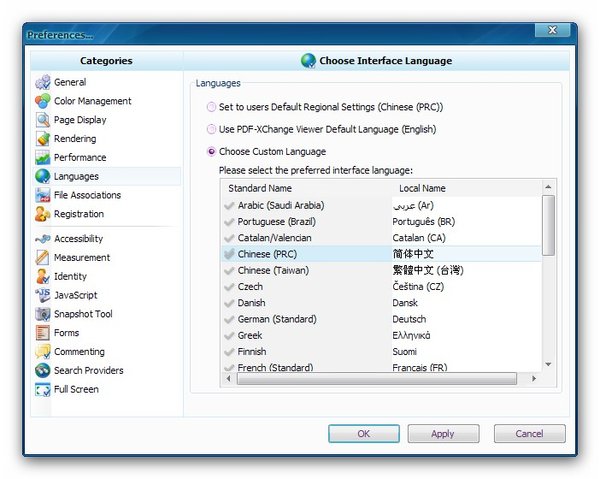
Task: Click language list scroll up arrow
Action: point(548,187)
